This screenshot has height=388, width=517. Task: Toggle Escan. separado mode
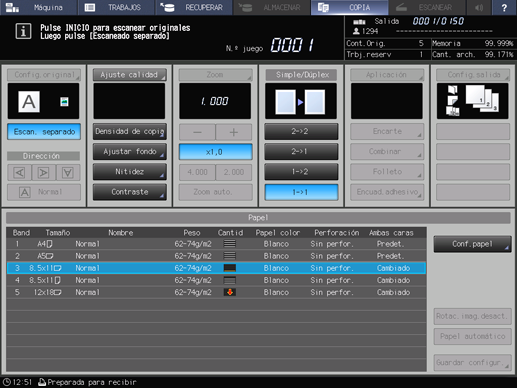44,132
